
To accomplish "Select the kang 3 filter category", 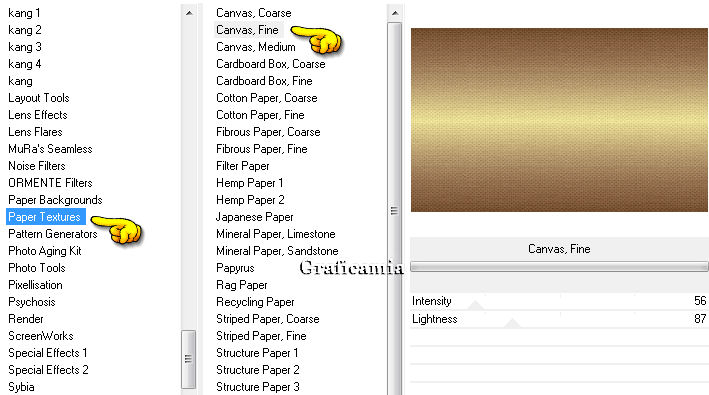I will 24,47.
